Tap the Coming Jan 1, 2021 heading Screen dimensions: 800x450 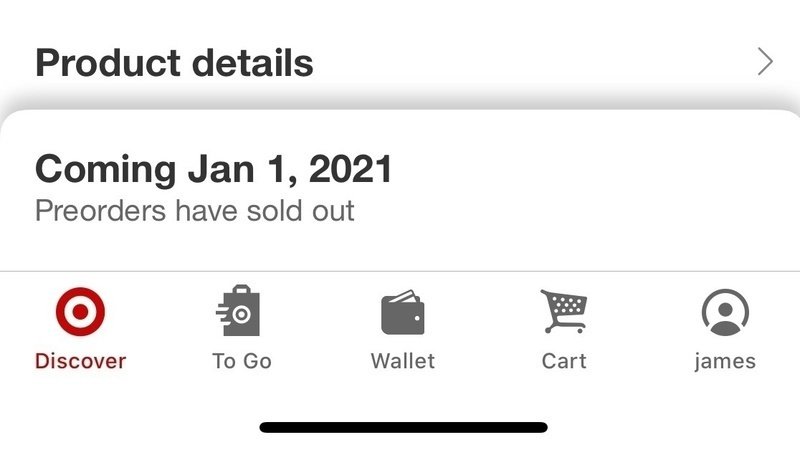pos(213,170)
